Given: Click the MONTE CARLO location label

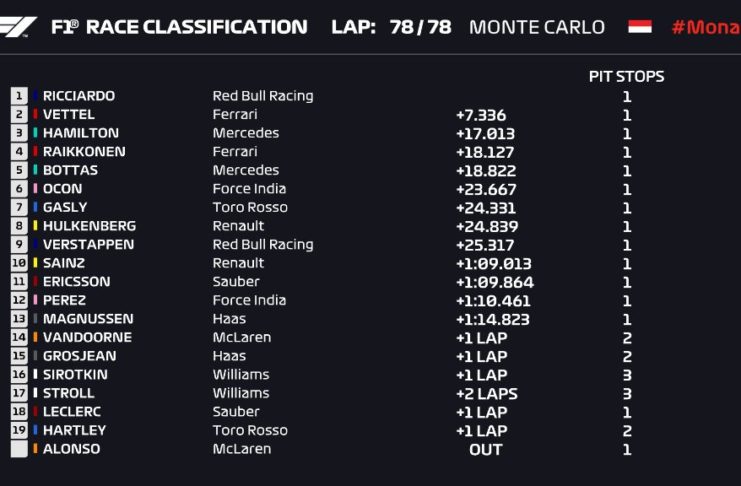Looking at the screenshot, I should [536, 27].
